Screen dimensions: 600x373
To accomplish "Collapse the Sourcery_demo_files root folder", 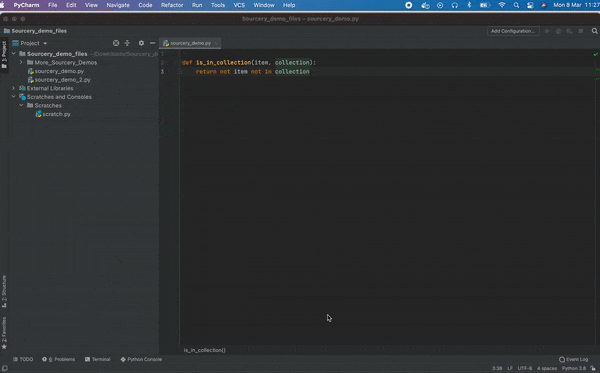I will [14, 54].
